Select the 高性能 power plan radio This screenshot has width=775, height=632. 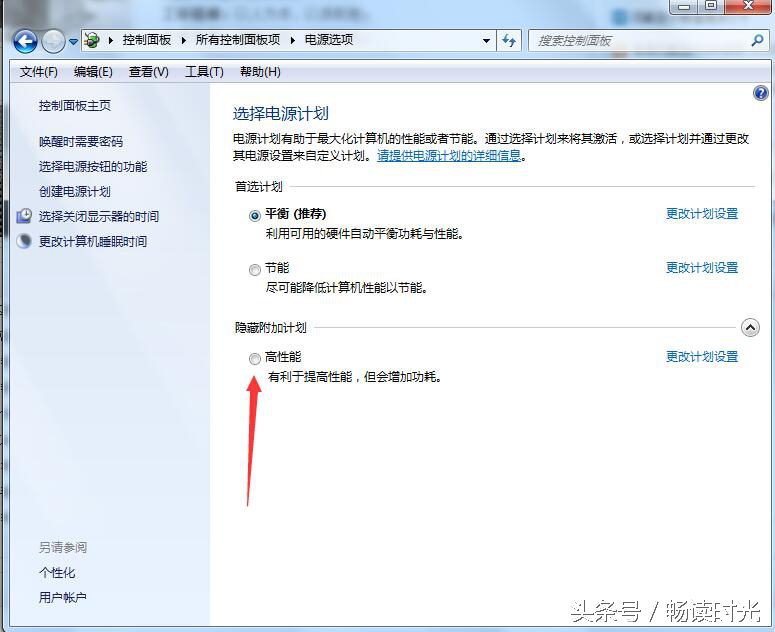(x=255, y=359)
